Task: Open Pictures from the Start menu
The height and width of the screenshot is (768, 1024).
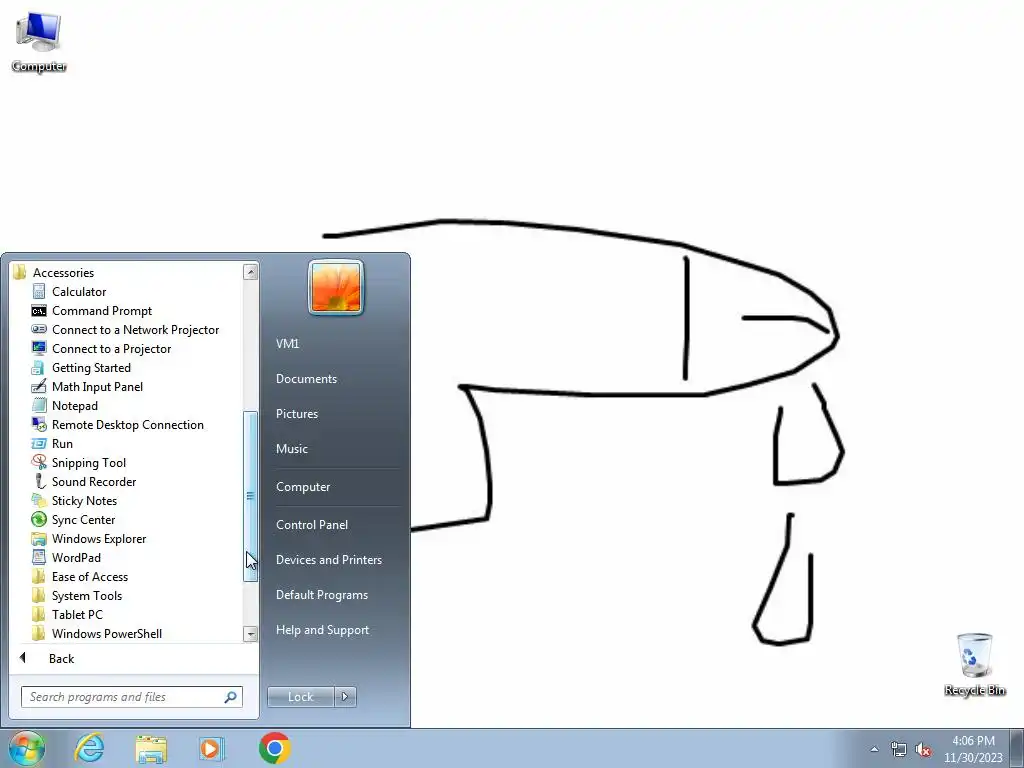Action: (296, 414)
